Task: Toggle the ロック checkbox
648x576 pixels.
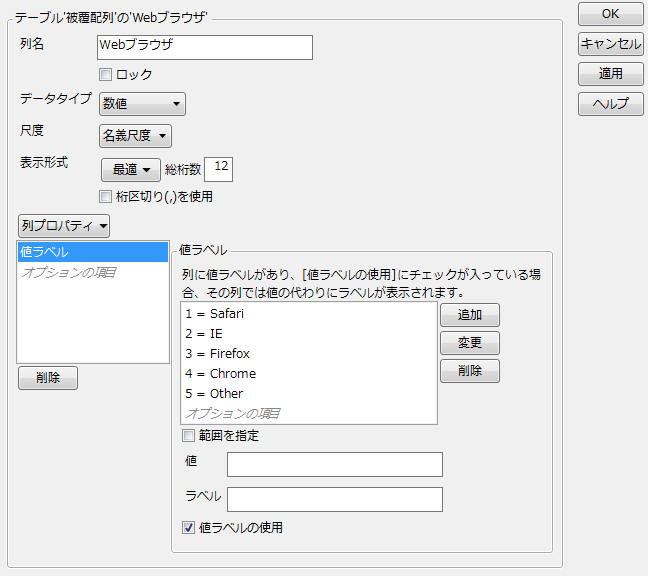Action: [x=106, y=75]
